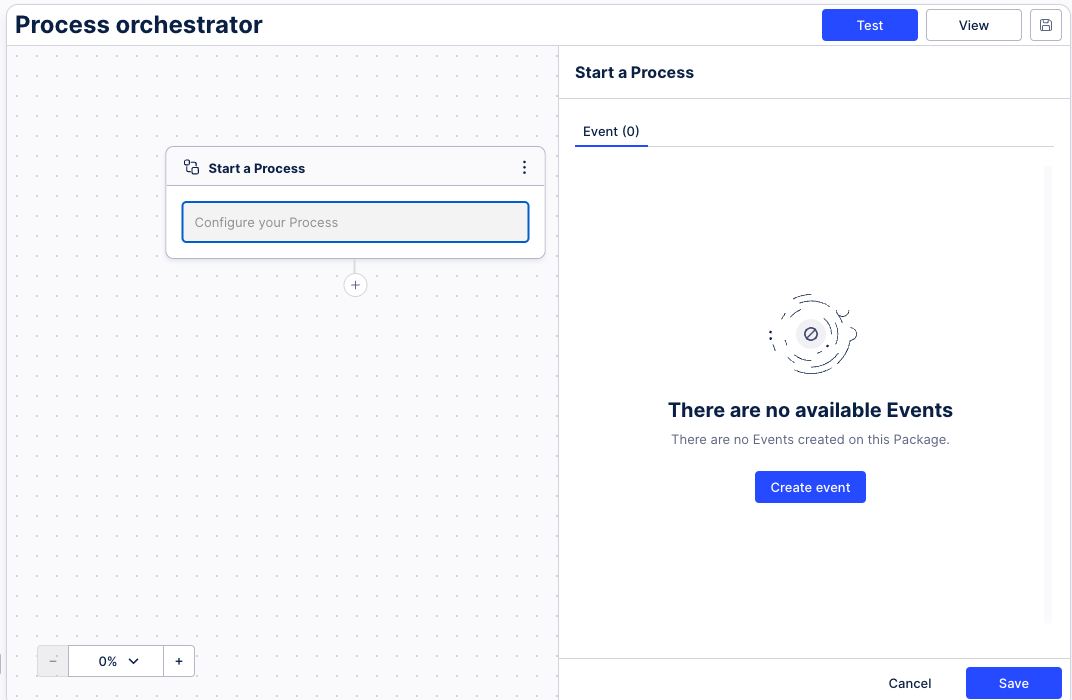Click the floppy disk save icon
Screen dimensions: 1072x700
(1045, 25)
